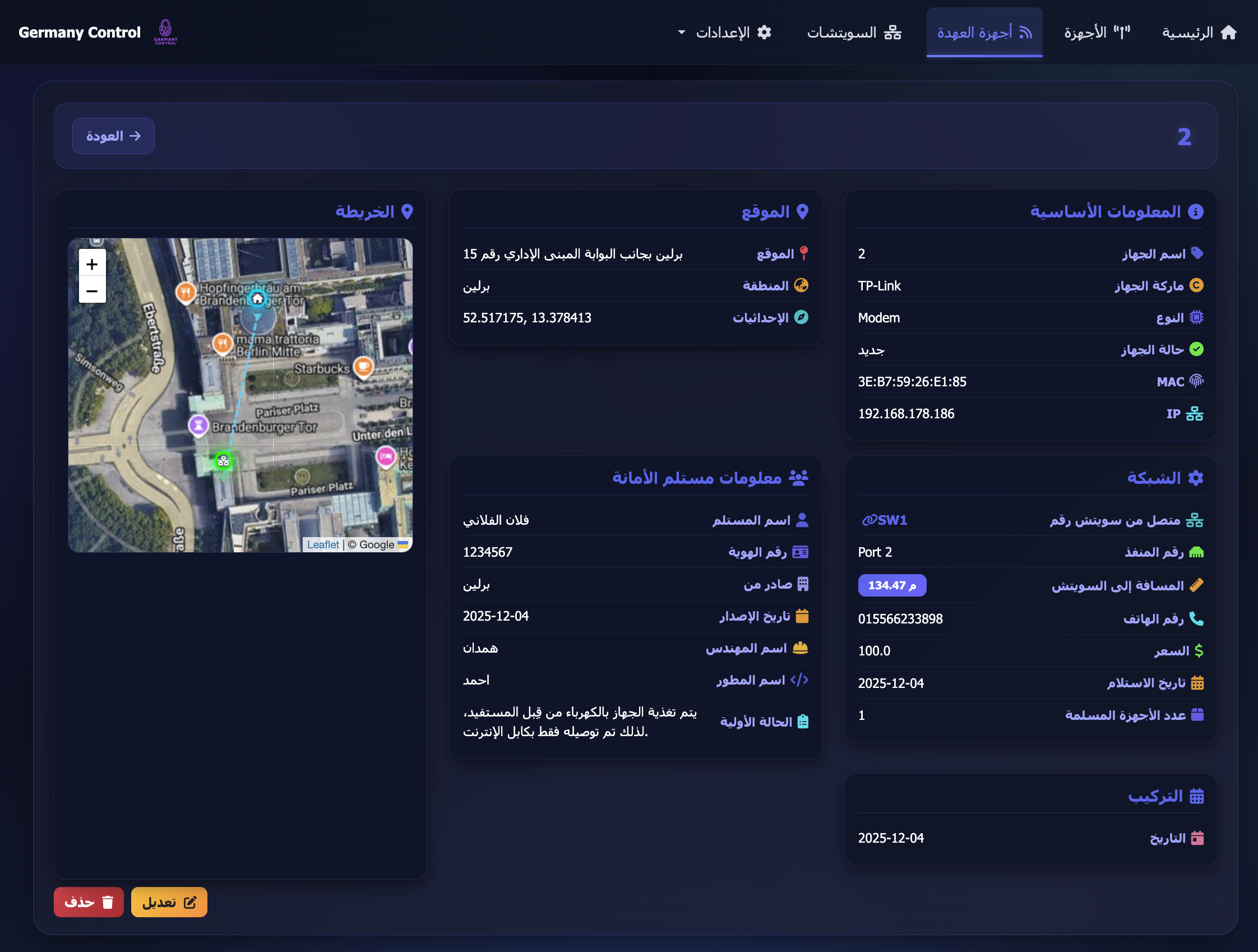Switch to the السويتشات tab
The width and height of the screenshot is (1258, 952).
pos(853,33)
